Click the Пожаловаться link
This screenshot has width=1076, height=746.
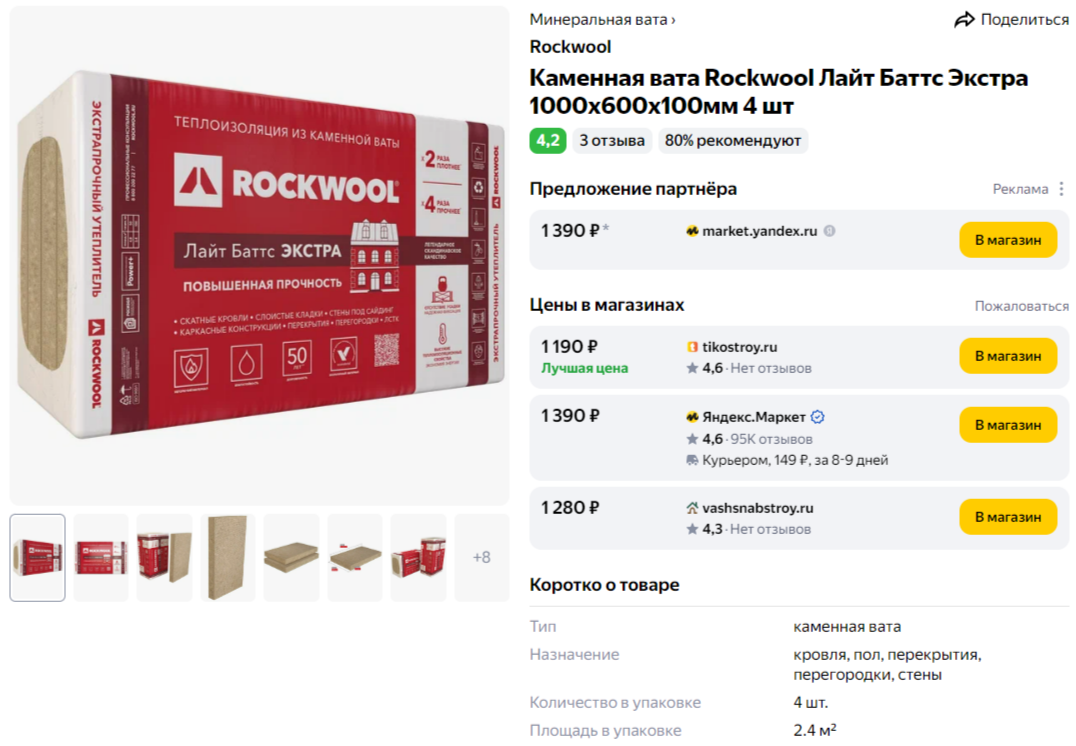(x=1022, y=306)
